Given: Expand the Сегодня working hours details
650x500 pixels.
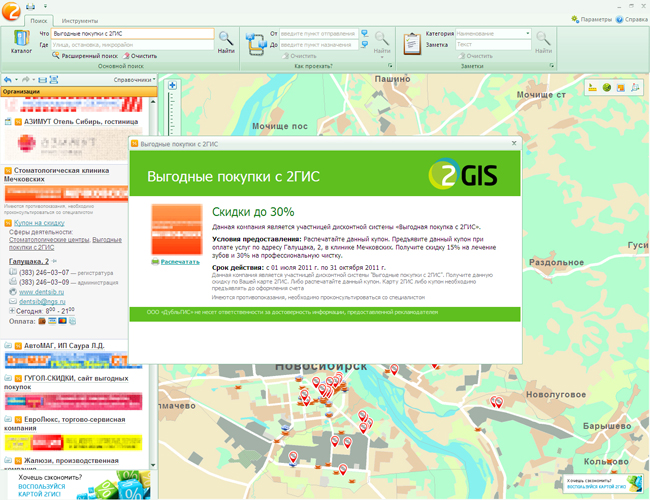Looking at the screenshot, I should (x=12, y=311).
